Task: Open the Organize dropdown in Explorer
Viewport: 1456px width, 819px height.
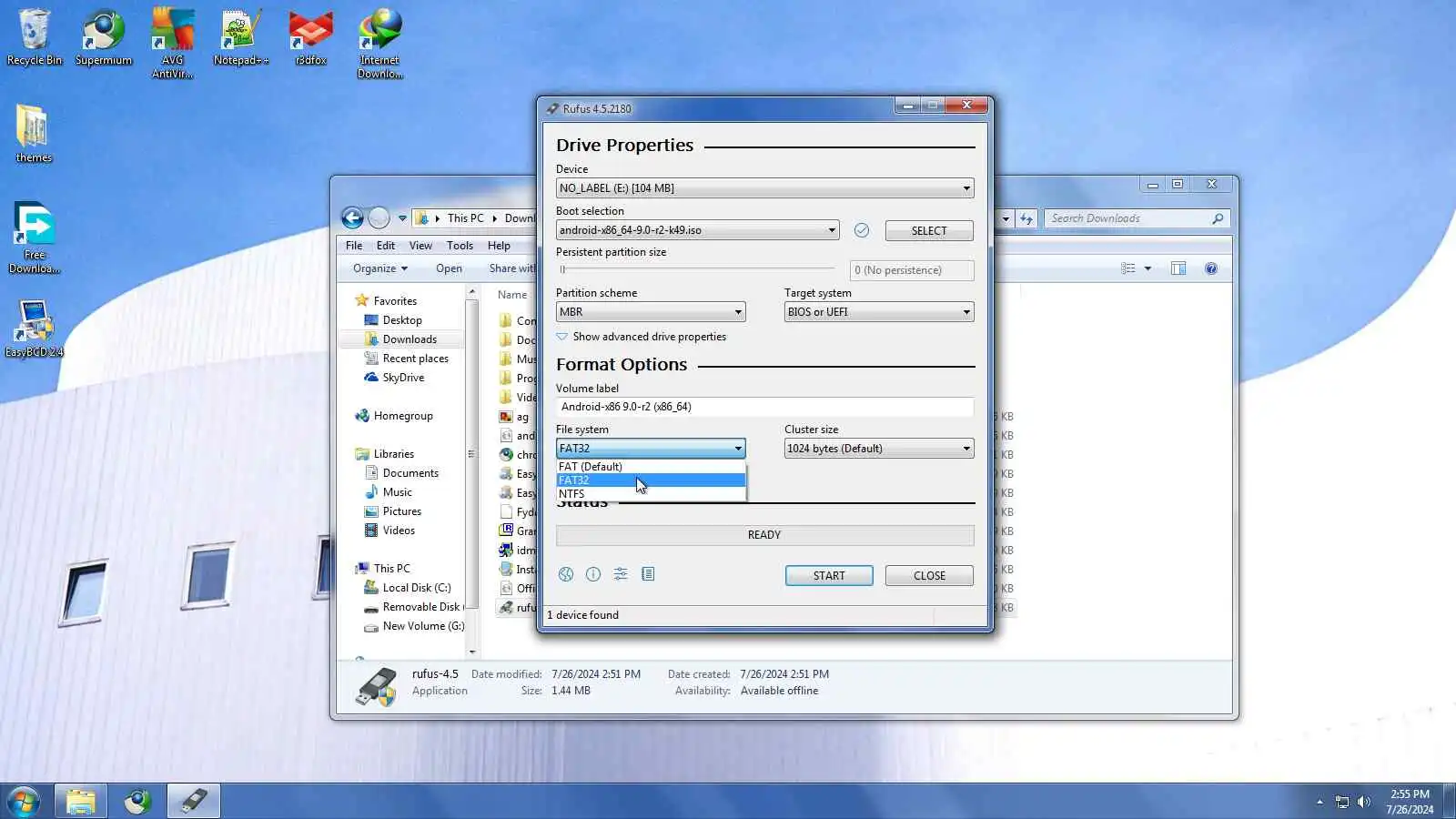Action: point(380,268)
